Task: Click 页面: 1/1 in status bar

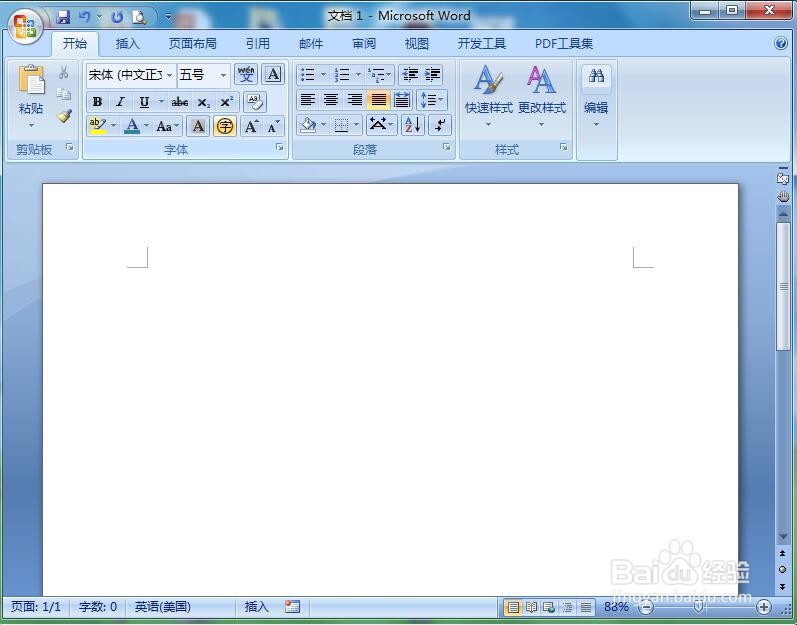Action: 36,607
